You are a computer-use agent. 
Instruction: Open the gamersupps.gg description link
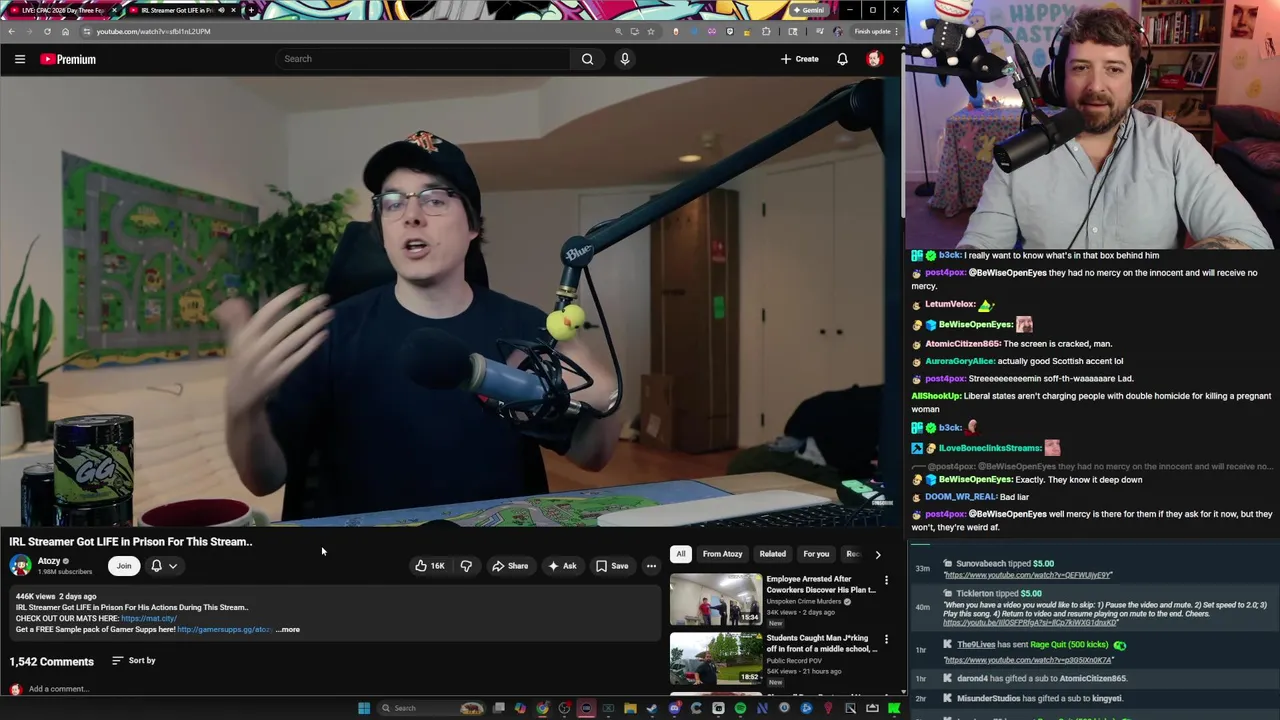224,629
